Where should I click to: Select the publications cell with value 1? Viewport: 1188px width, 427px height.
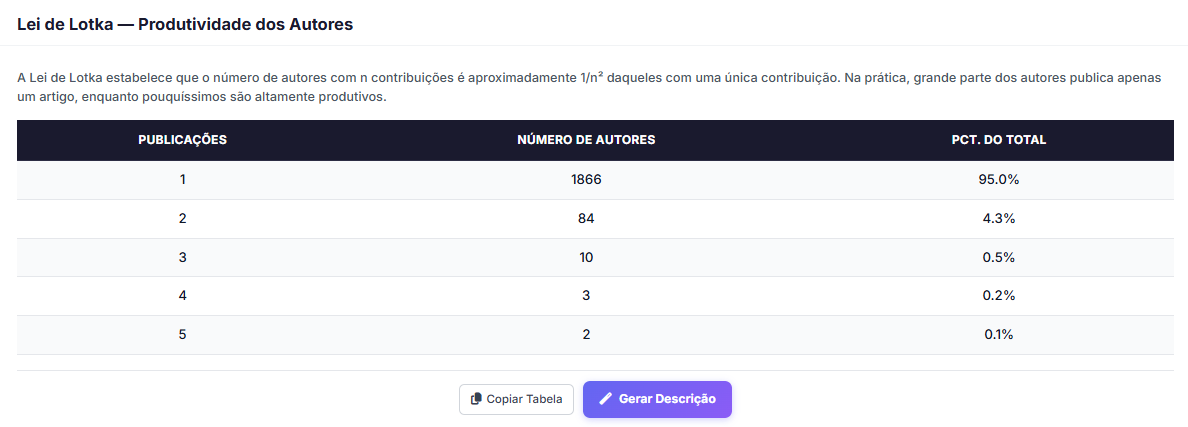pos(182,180)
